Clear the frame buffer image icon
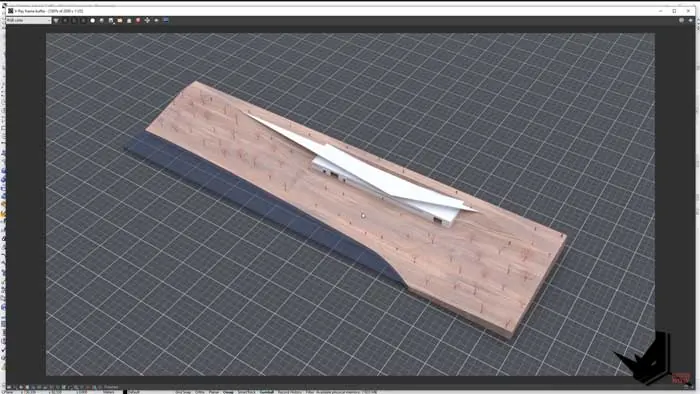Viewport: 700px width, 394px height. pyautogui.click(x=129, y=20)
